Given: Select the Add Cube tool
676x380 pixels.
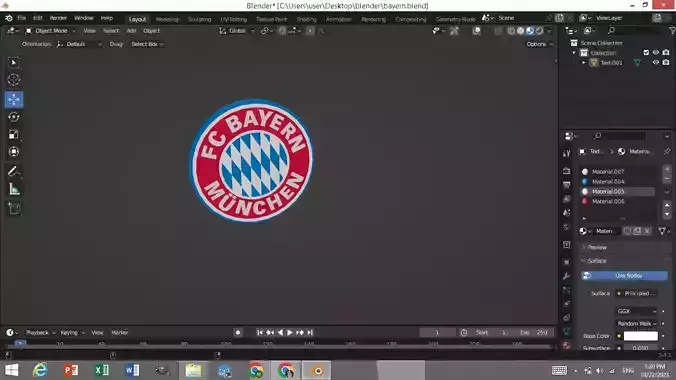Looking at the screenshot, I should point(14,209).
